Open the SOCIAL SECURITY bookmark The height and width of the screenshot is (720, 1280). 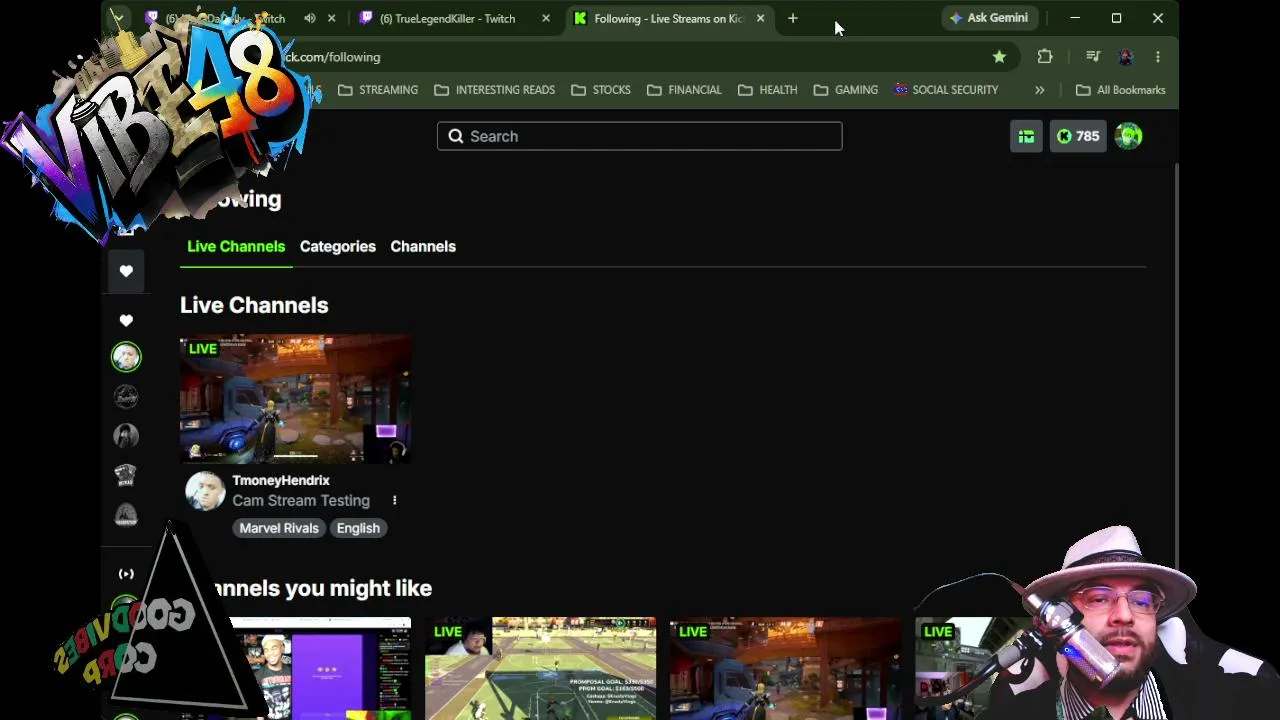[946, 90]
